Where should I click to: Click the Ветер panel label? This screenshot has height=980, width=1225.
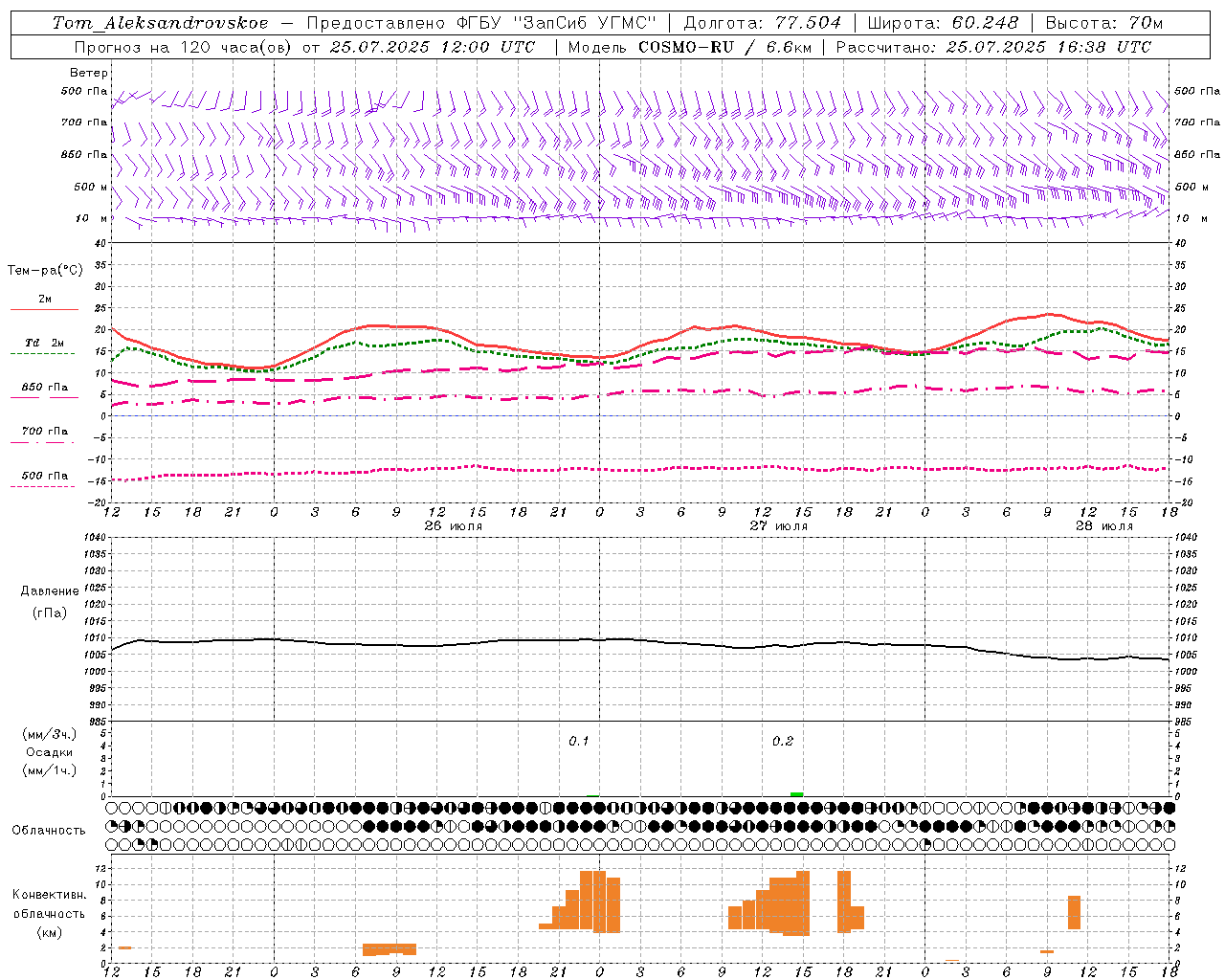(x=88, y=73)
